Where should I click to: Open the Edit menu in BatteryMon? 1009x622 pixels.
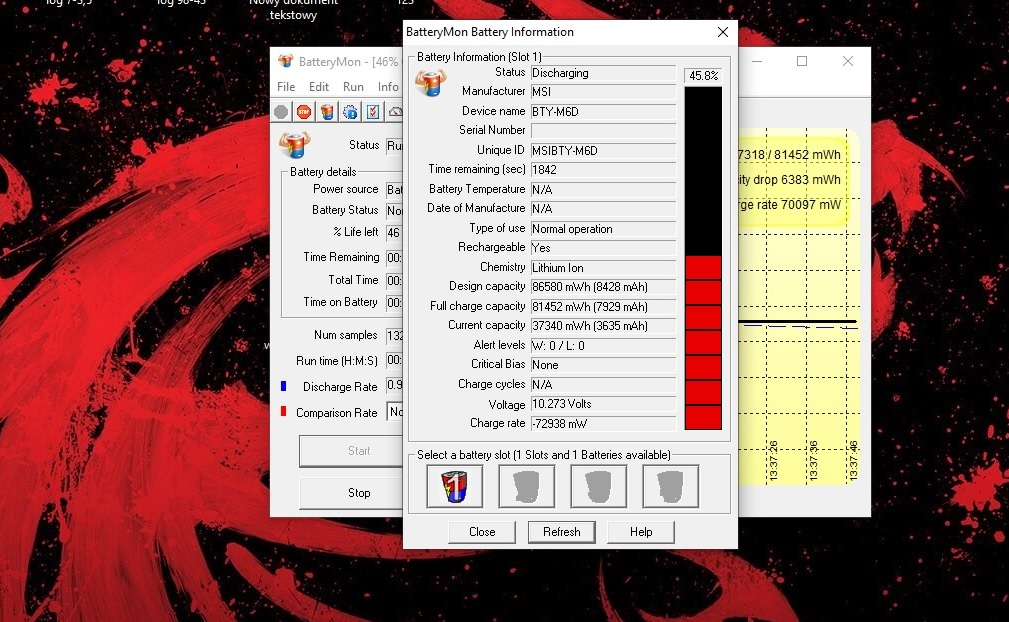[x=319, y=87]
